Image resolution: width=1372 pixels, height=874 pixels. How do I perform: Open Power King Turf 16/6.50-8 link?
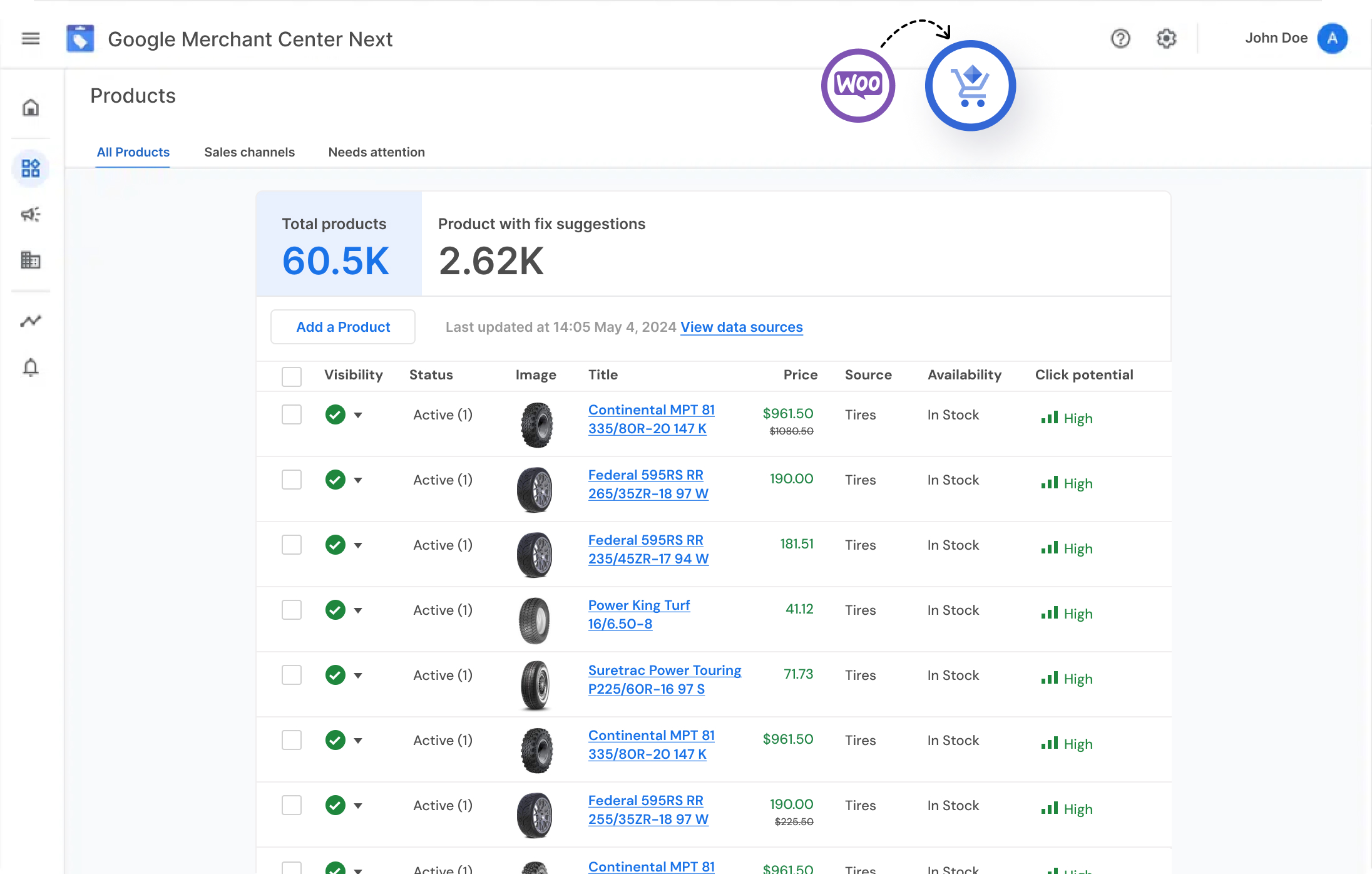click(638, 614)
